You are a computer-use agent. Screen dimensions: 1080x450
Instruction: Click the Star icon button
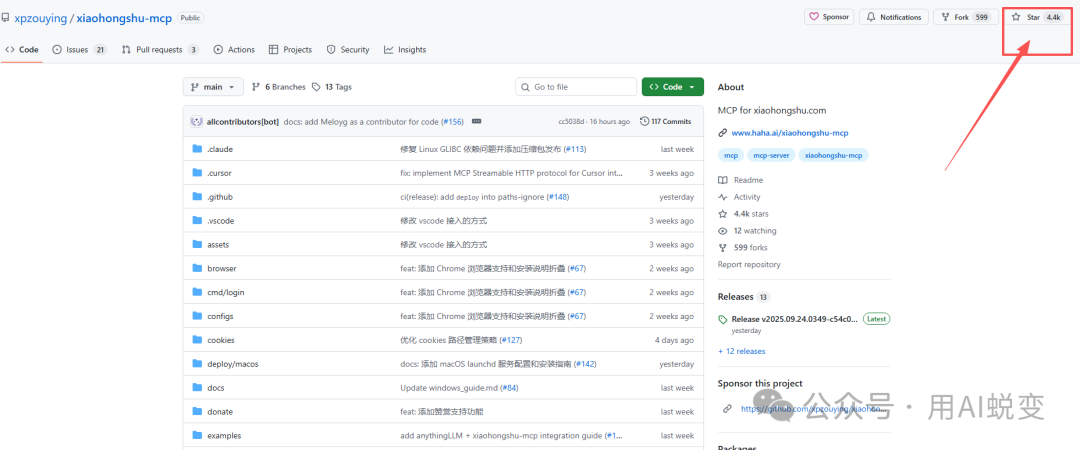[1017, 17]
